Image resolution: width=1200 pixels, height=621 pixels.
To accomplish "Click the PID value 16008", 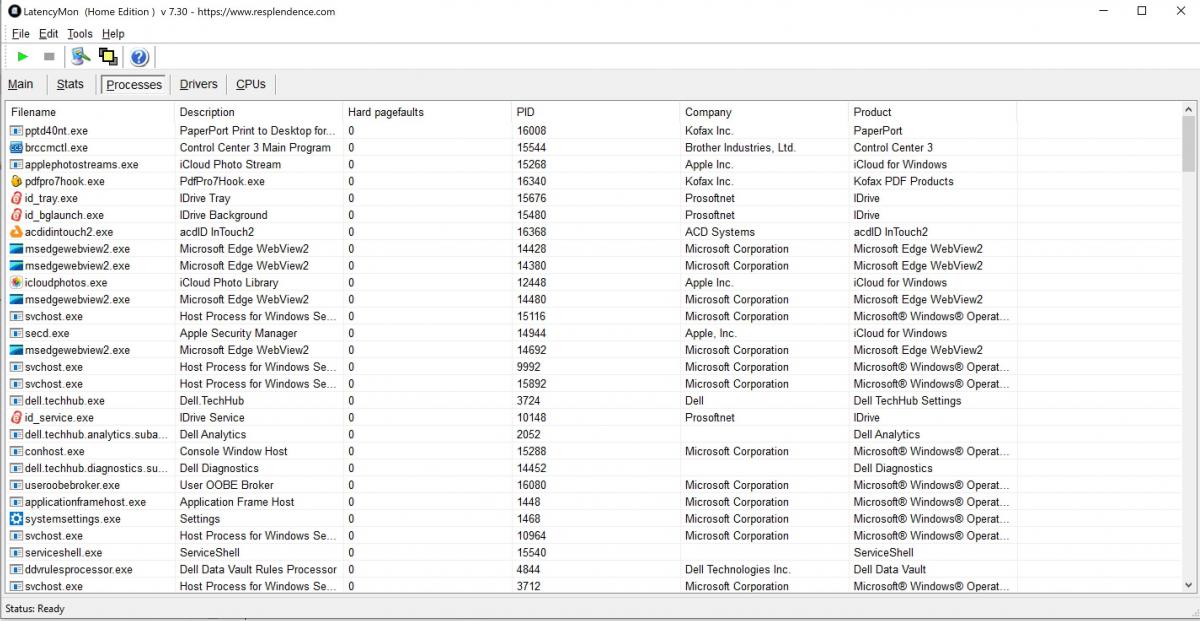I will coord(532,131).
